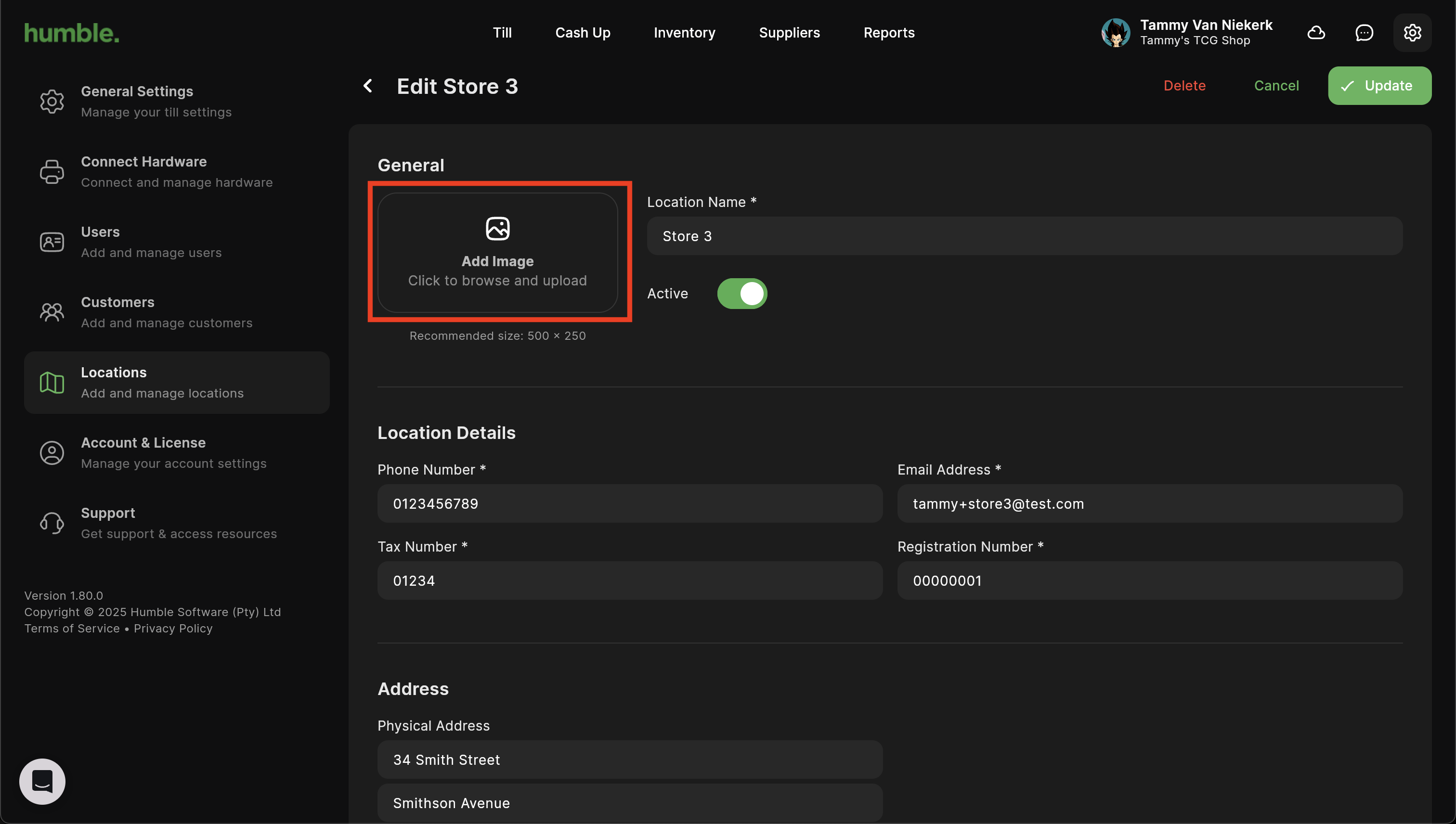Open the Inventory menu
Screen dimensions: 1456x824
click(684, 33)
